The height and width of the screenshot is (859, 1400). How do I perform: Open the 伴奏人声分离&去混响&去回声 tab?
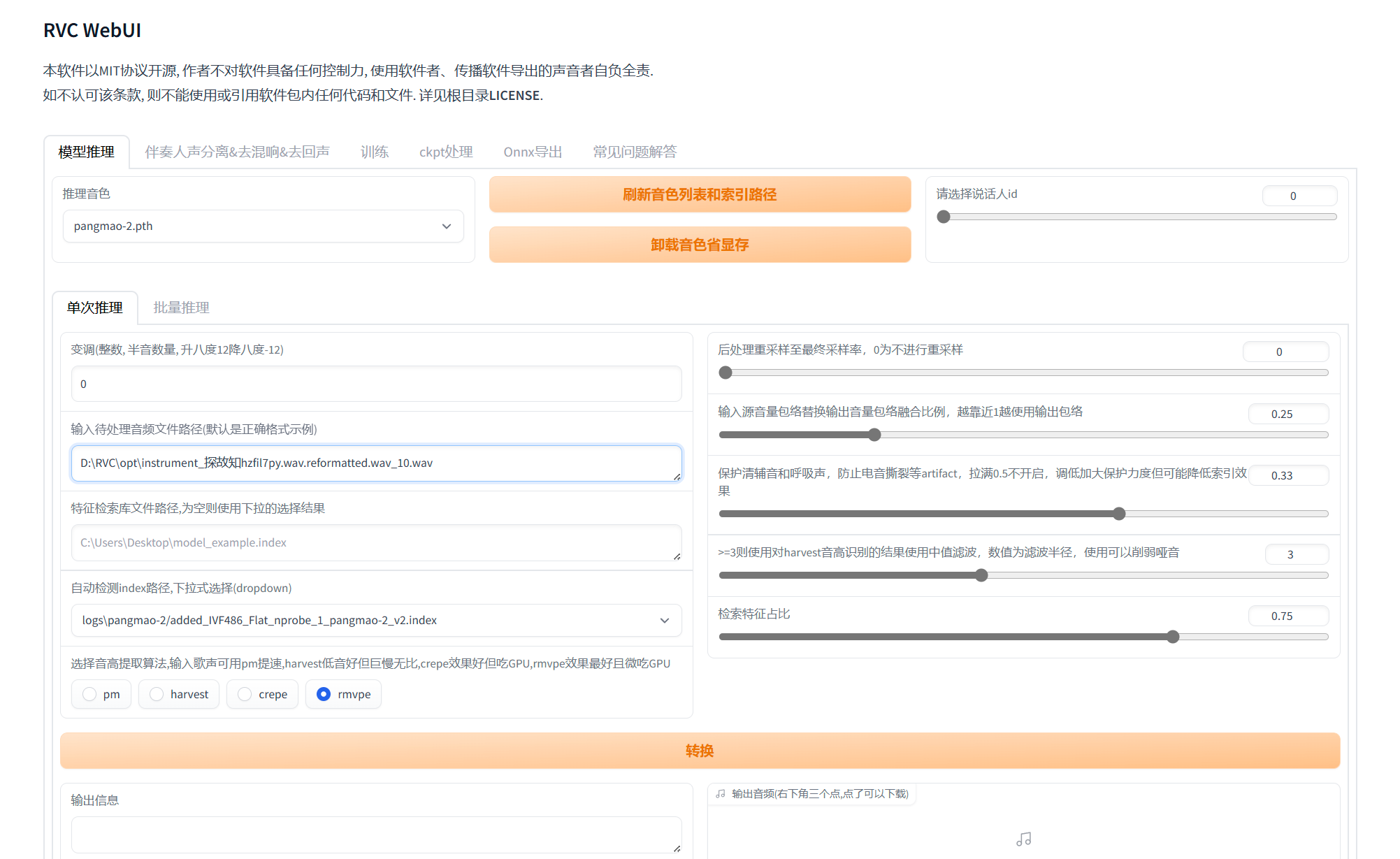[x=238, y=152]
